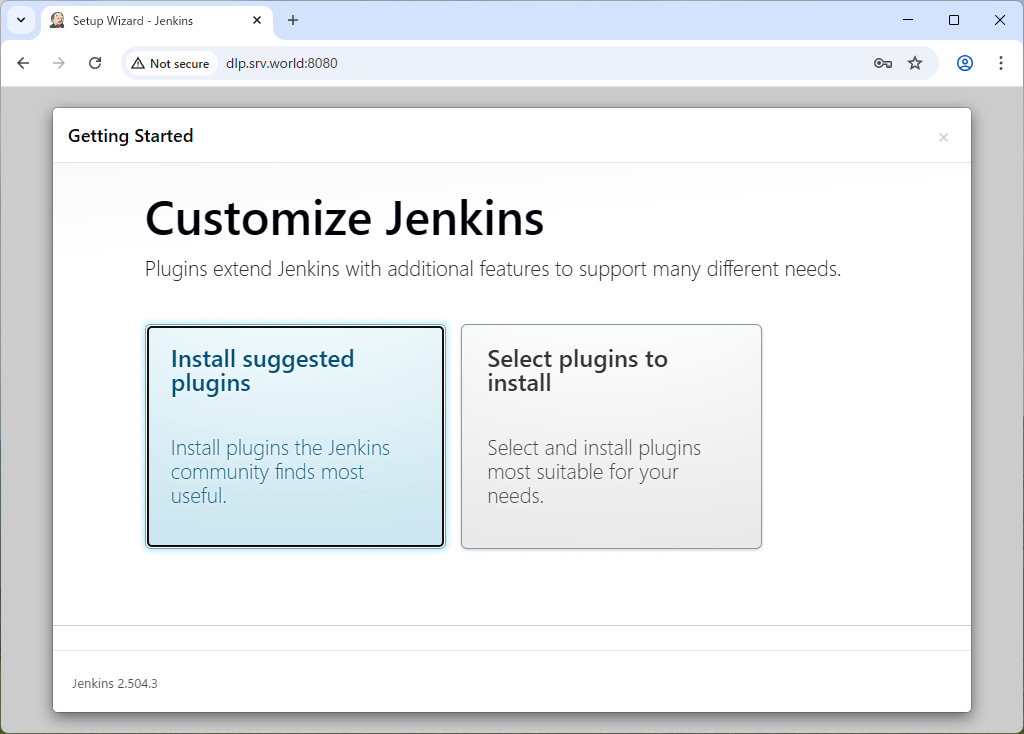Image resolution: width=1024 pixels, height=734 pixels.
Task: Open a new browser tab
Action: (293, 20)
